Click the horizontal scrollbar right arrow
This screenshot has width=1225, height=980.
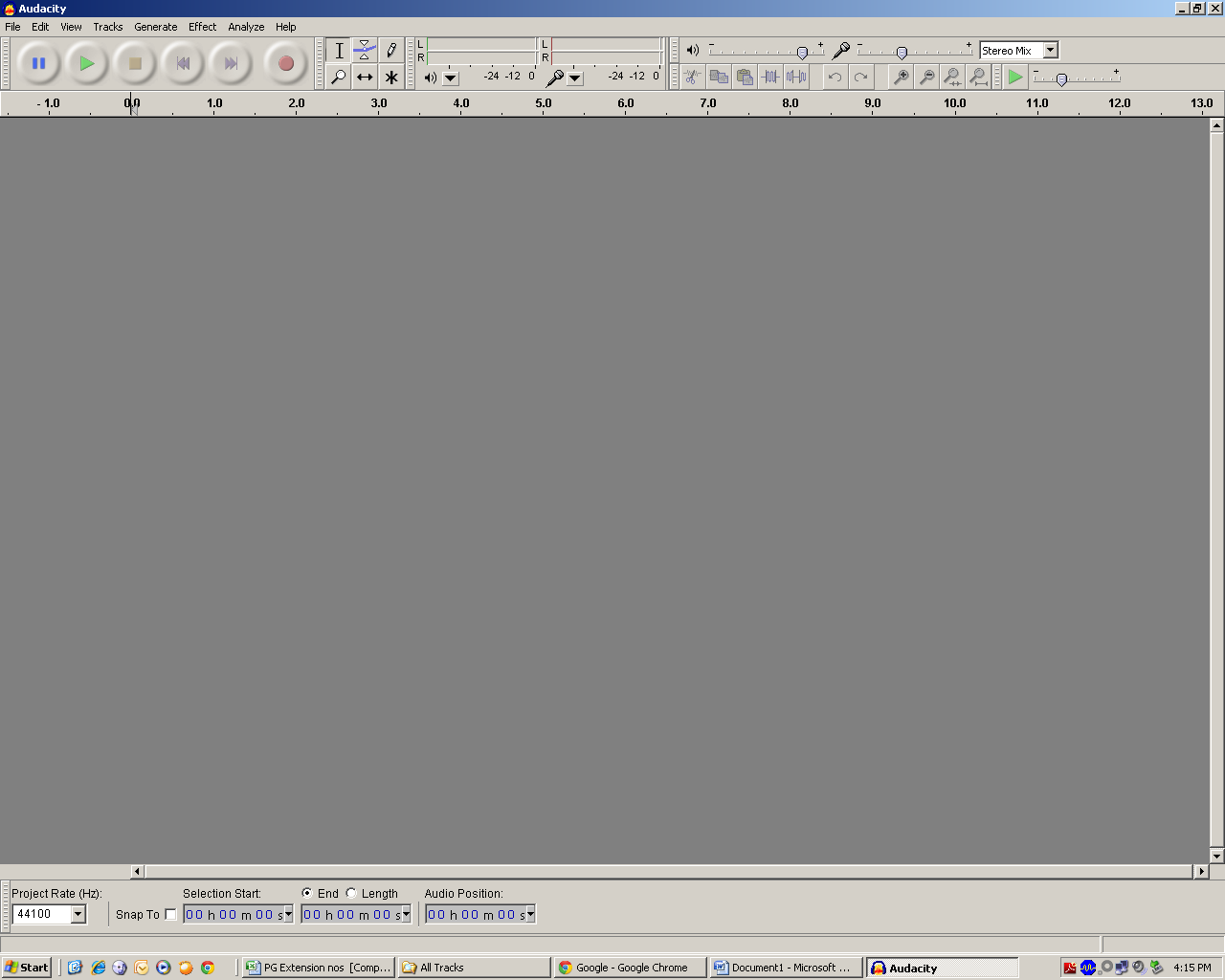(x=1201, y=871)
